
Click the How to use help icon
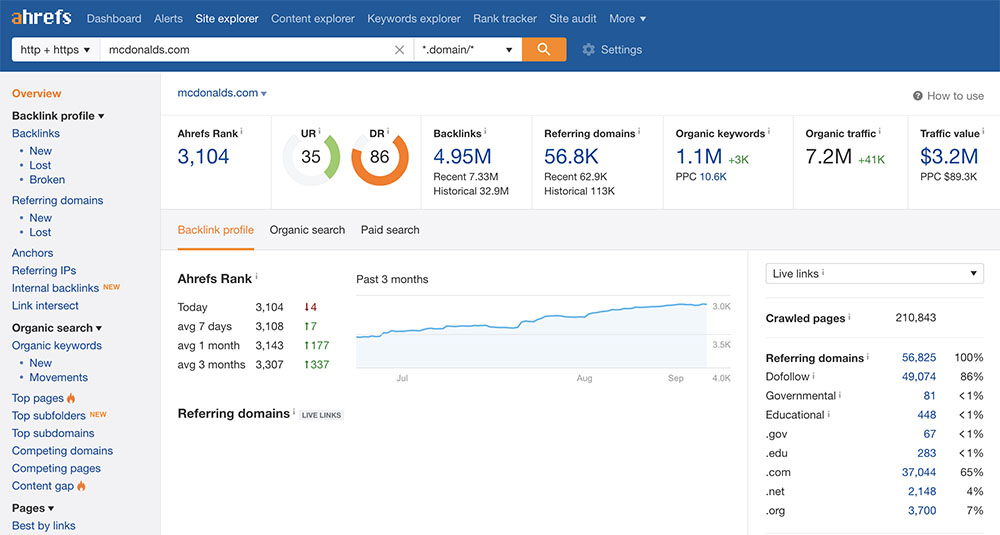click(917, 96)
